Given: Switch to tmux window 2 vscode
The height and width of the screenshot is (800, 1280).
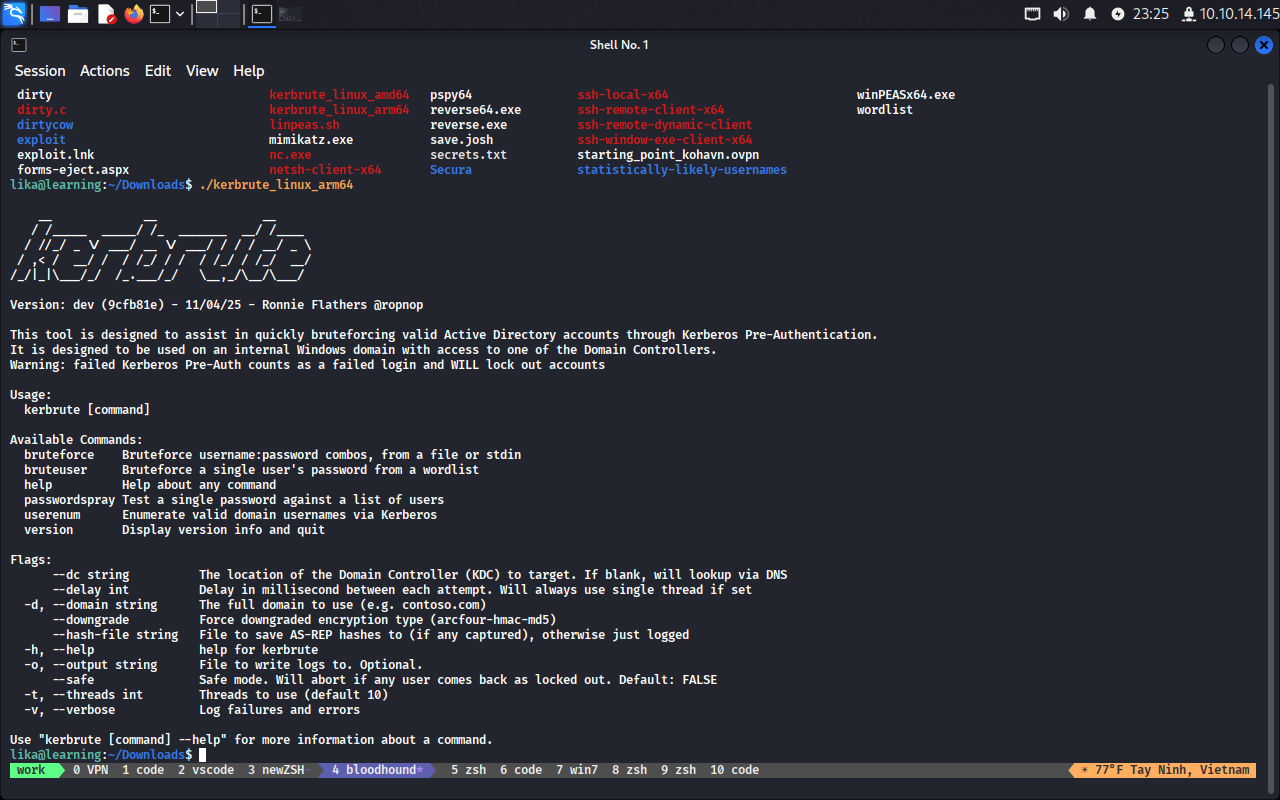Looking at the screenshot, I should pos(206,770).
